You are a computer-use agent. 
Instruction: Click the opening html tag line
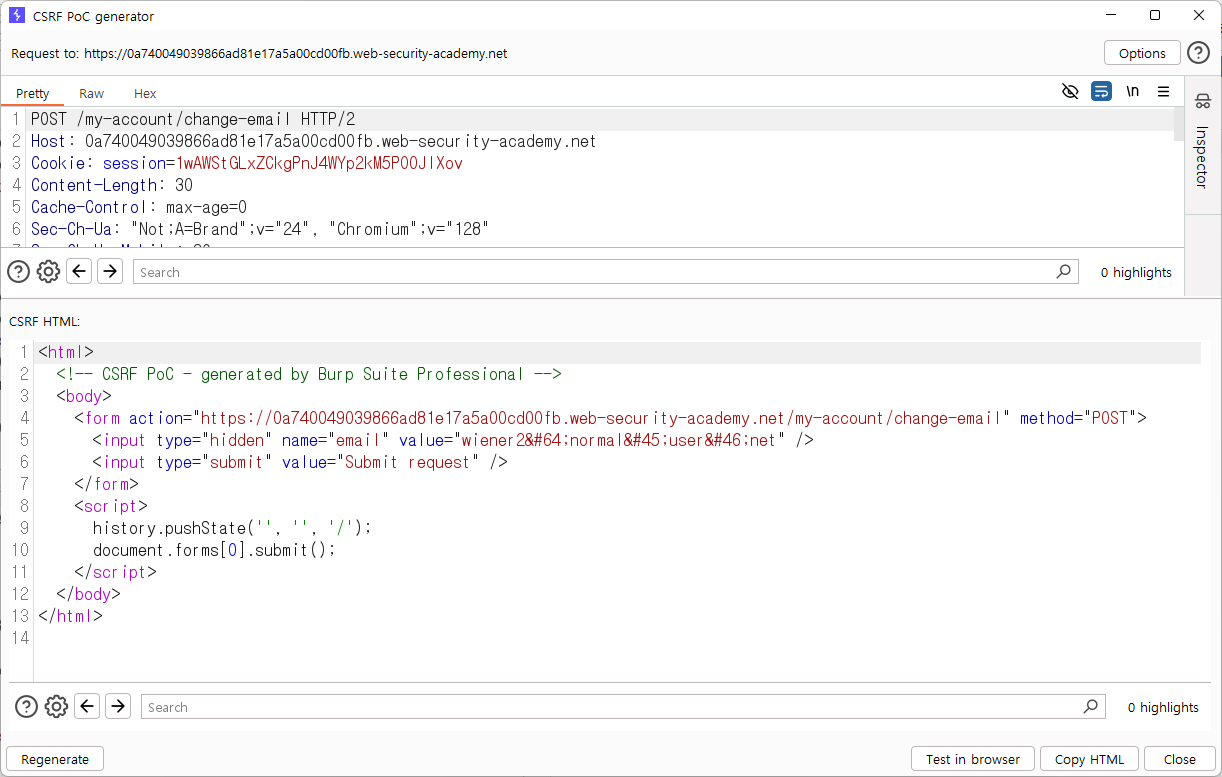(x=66, y=352)
